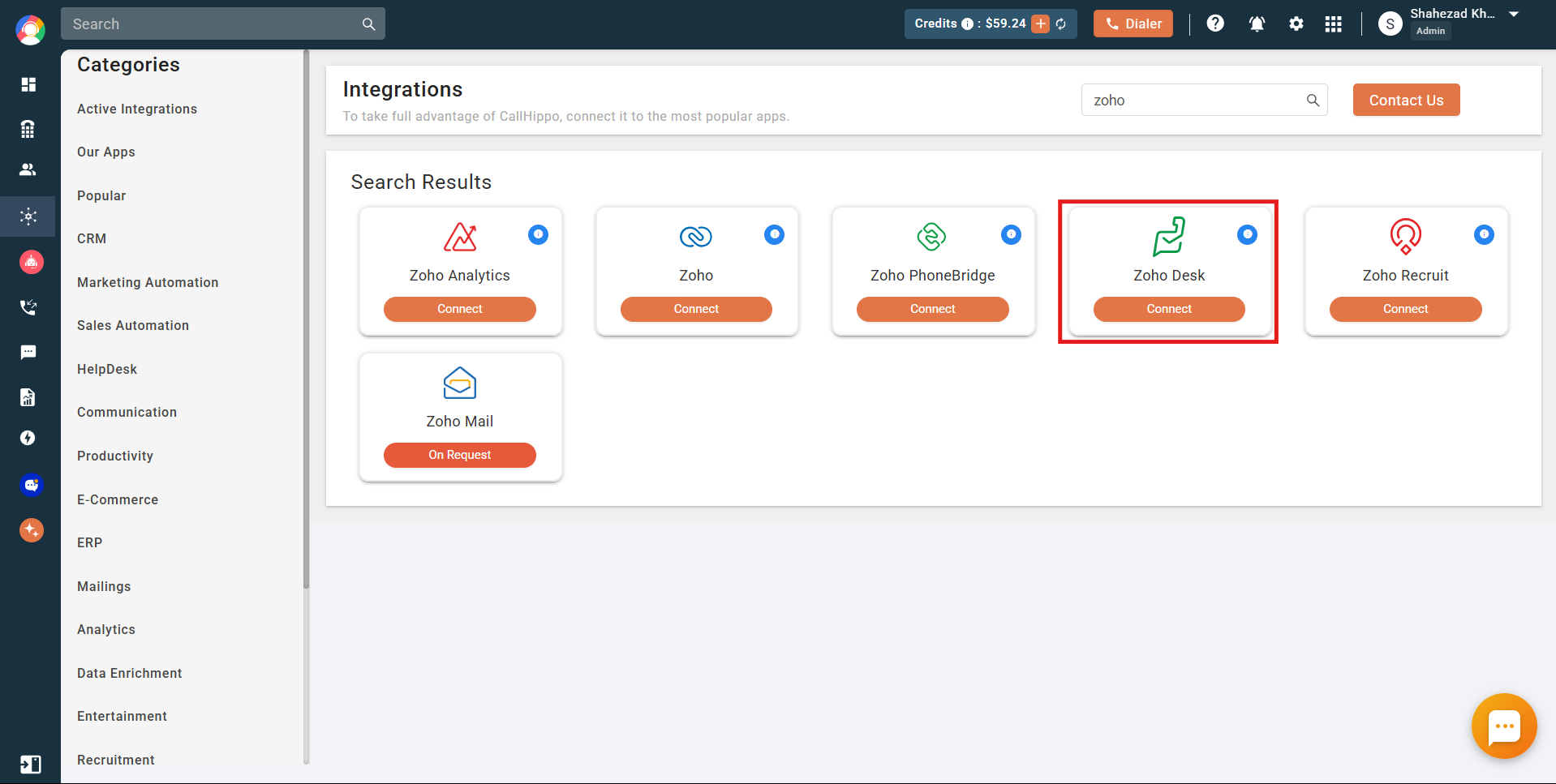Select Recruitment category
The image size is (1556, 784).
tap(116, 760)
